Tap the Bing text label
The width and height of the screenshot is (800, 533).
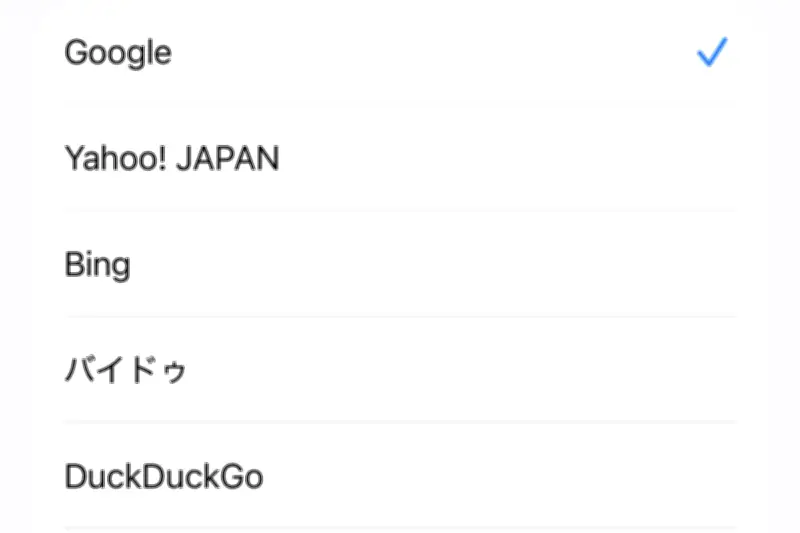(97, 265)
